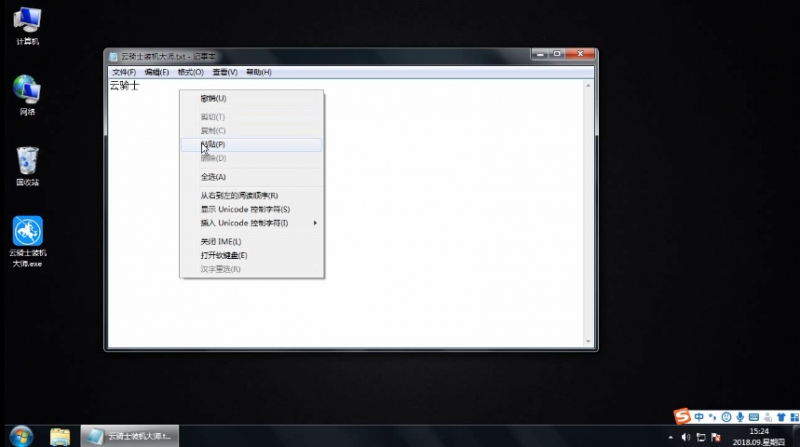The image size is (800, 447).
Task: Click the Sogou user account icon
Action: 767,417
